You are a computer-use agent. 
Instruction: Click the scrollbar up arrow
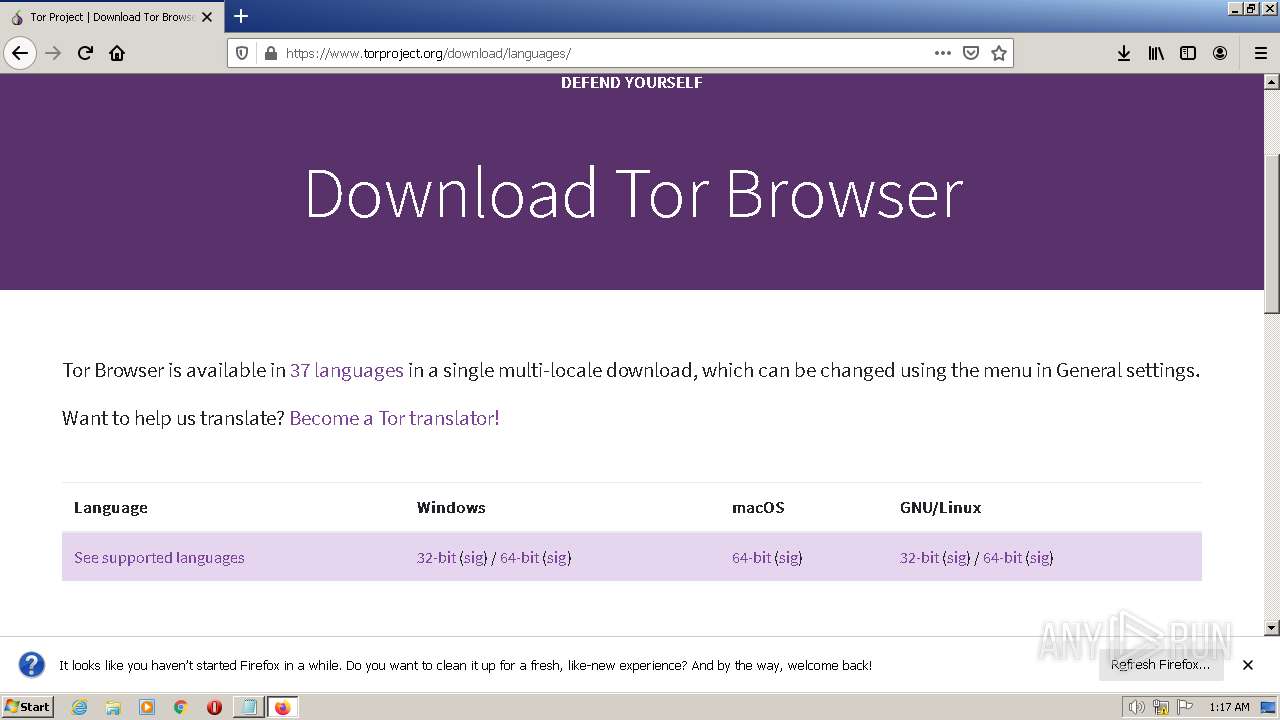1272,82
